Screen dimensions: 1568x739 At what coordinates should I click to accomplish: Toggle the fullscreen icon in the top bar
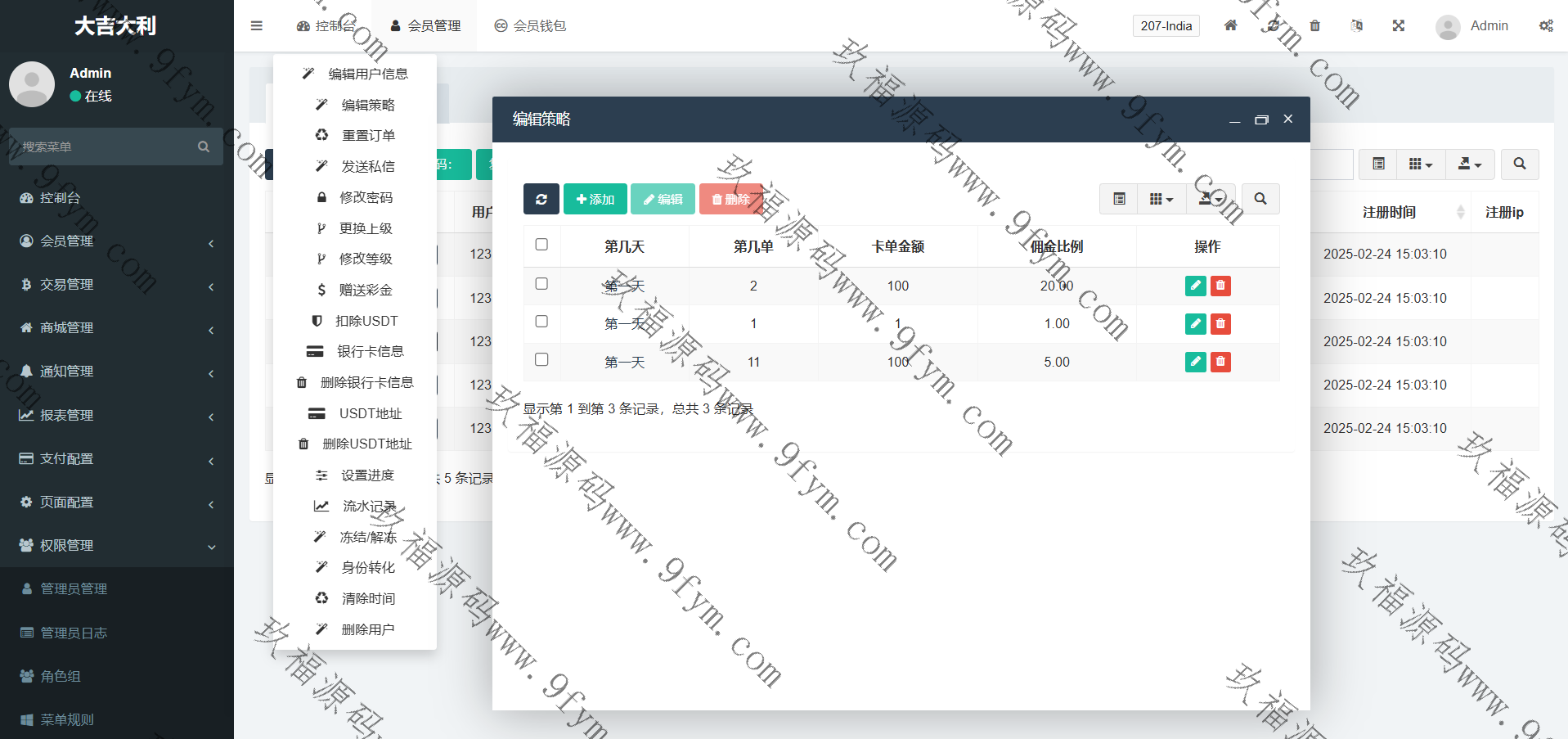point(1398,25)
